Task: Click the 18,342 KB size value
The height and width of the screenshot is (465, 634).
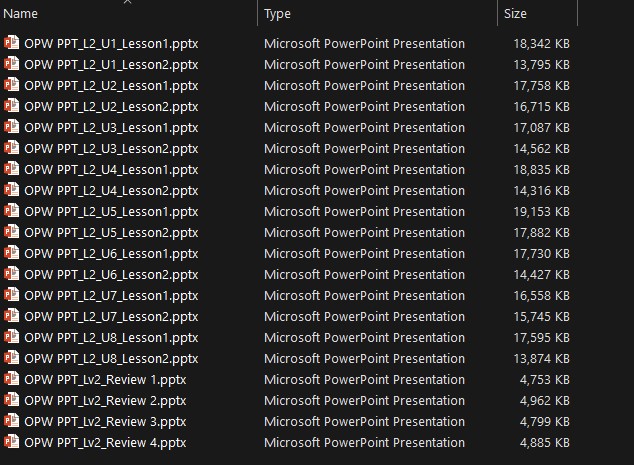Action: pos(541,44)
